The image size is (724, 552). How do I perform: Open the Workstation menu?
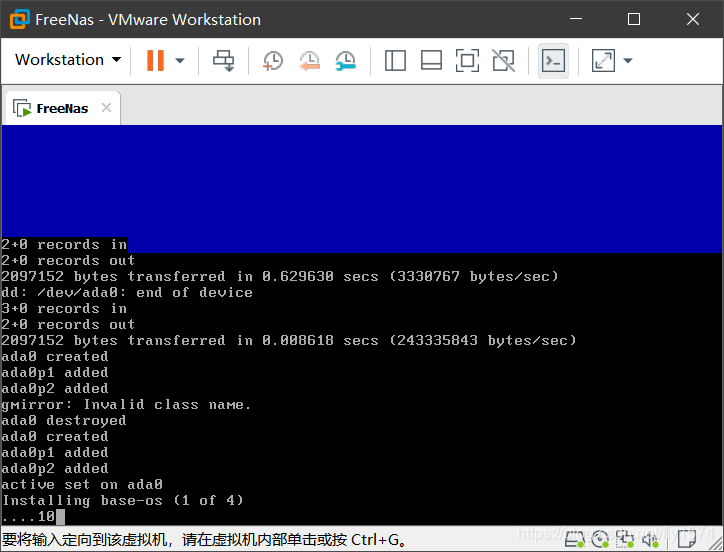pyautogui.click(x=67, y=60)
